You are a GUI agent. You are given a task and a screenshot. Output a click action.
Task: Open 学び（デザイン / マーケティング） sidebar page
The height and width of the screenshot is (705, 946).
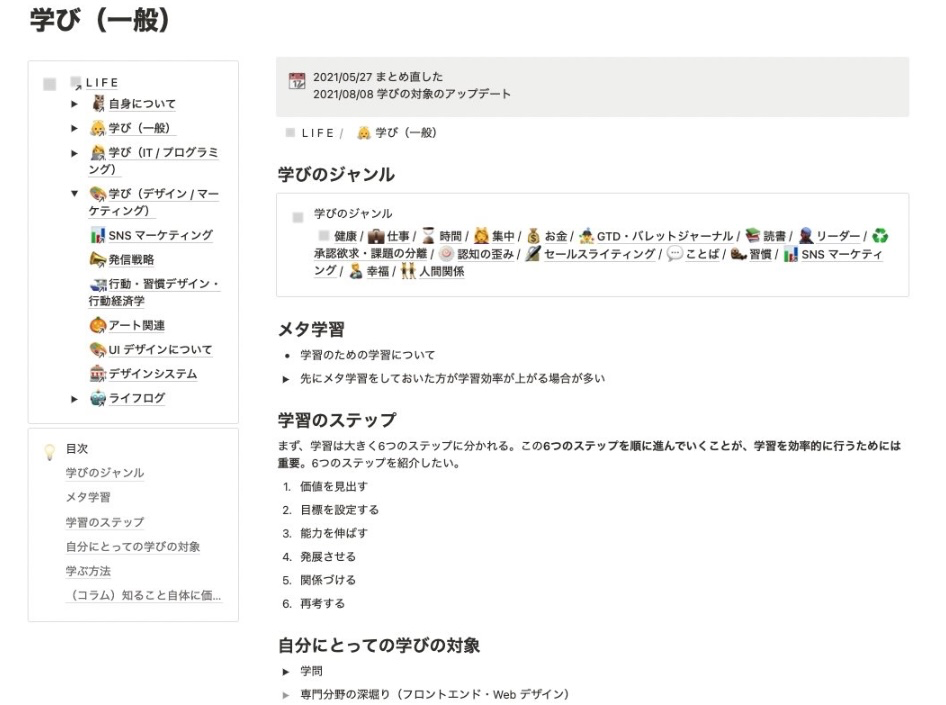pyautogui.click(x=153, y=201)
